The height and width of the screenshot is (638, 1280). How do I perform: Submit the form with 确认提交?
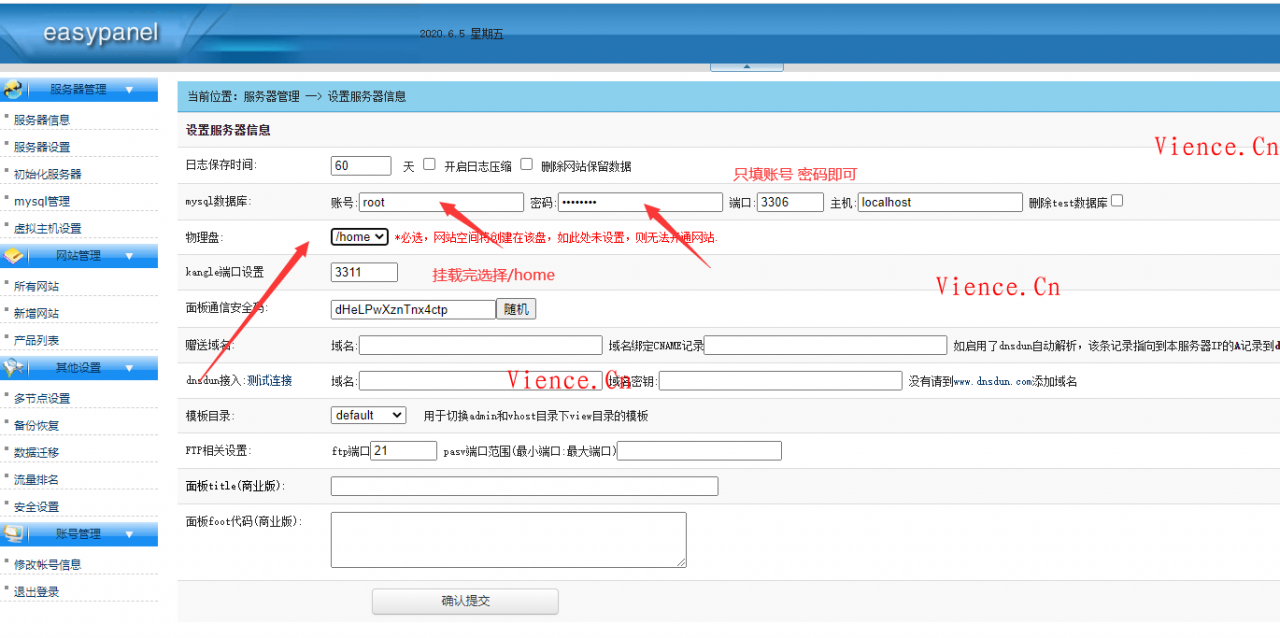(x=465, y=601)
